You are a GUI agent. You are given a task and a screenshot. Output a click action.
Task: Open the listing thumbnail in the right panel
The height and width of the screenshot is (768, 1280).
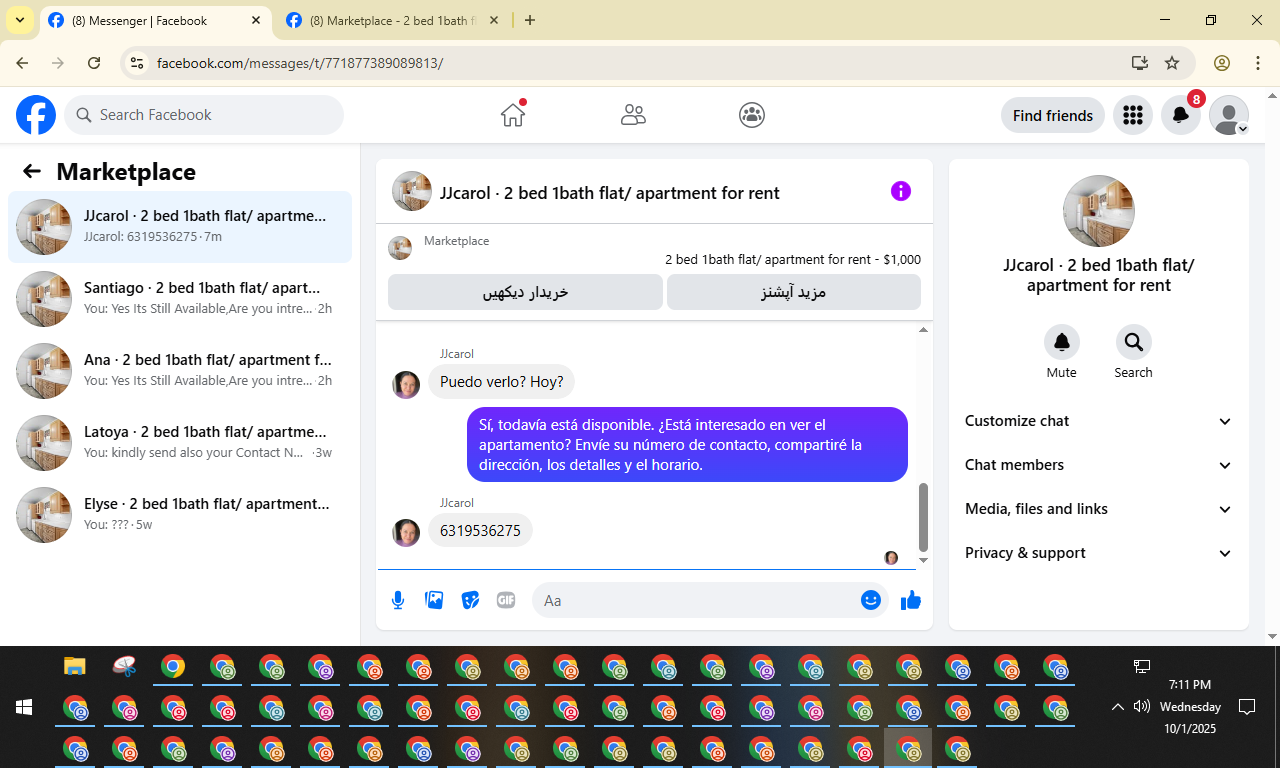tap(1099, 211)
